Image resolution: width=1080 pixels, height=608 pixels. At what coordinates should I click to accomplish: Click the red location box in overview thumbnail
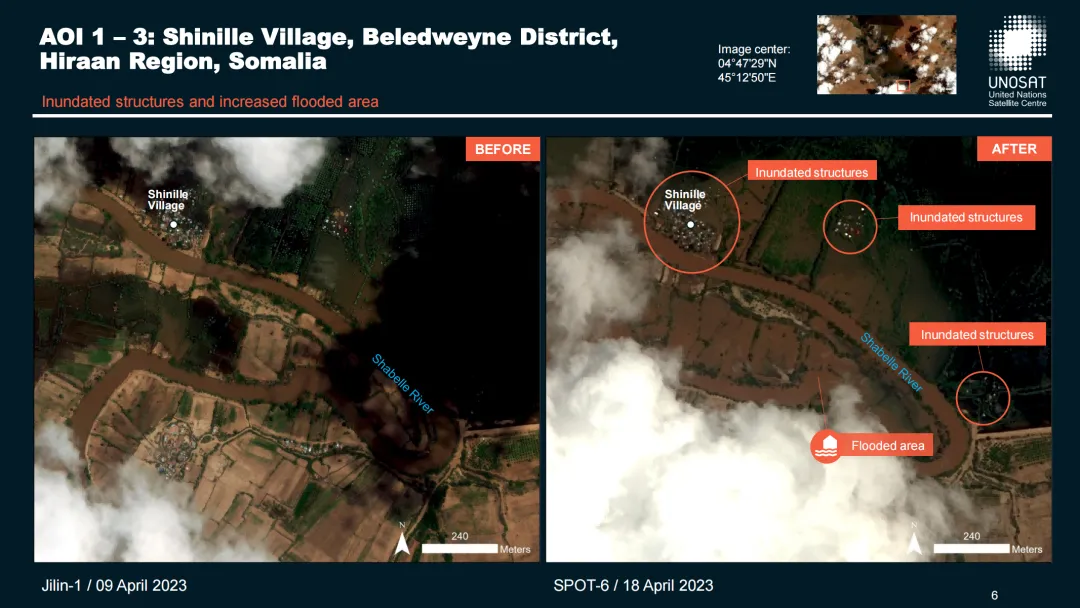(x=903, y=85)
